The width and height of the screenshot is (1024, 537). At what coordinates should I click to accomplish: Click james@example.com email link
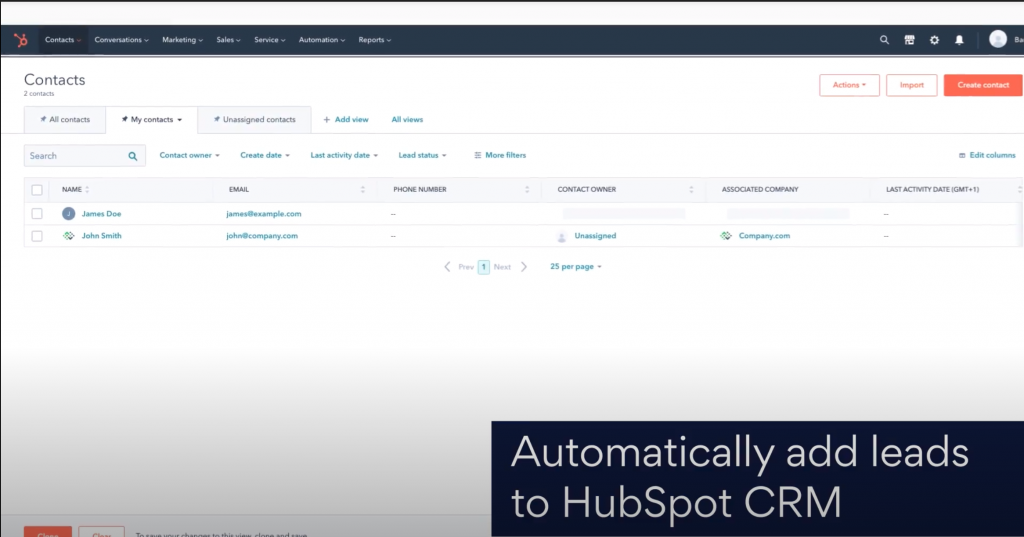click(x=264, y=214)
